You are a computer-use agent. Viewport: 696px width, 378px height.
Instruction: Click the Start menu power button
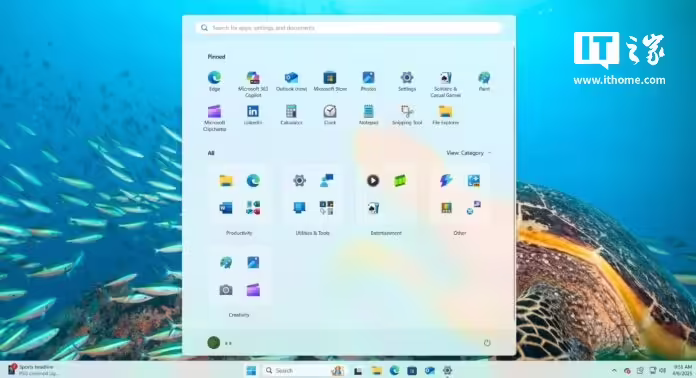click(x=487, y=343)
